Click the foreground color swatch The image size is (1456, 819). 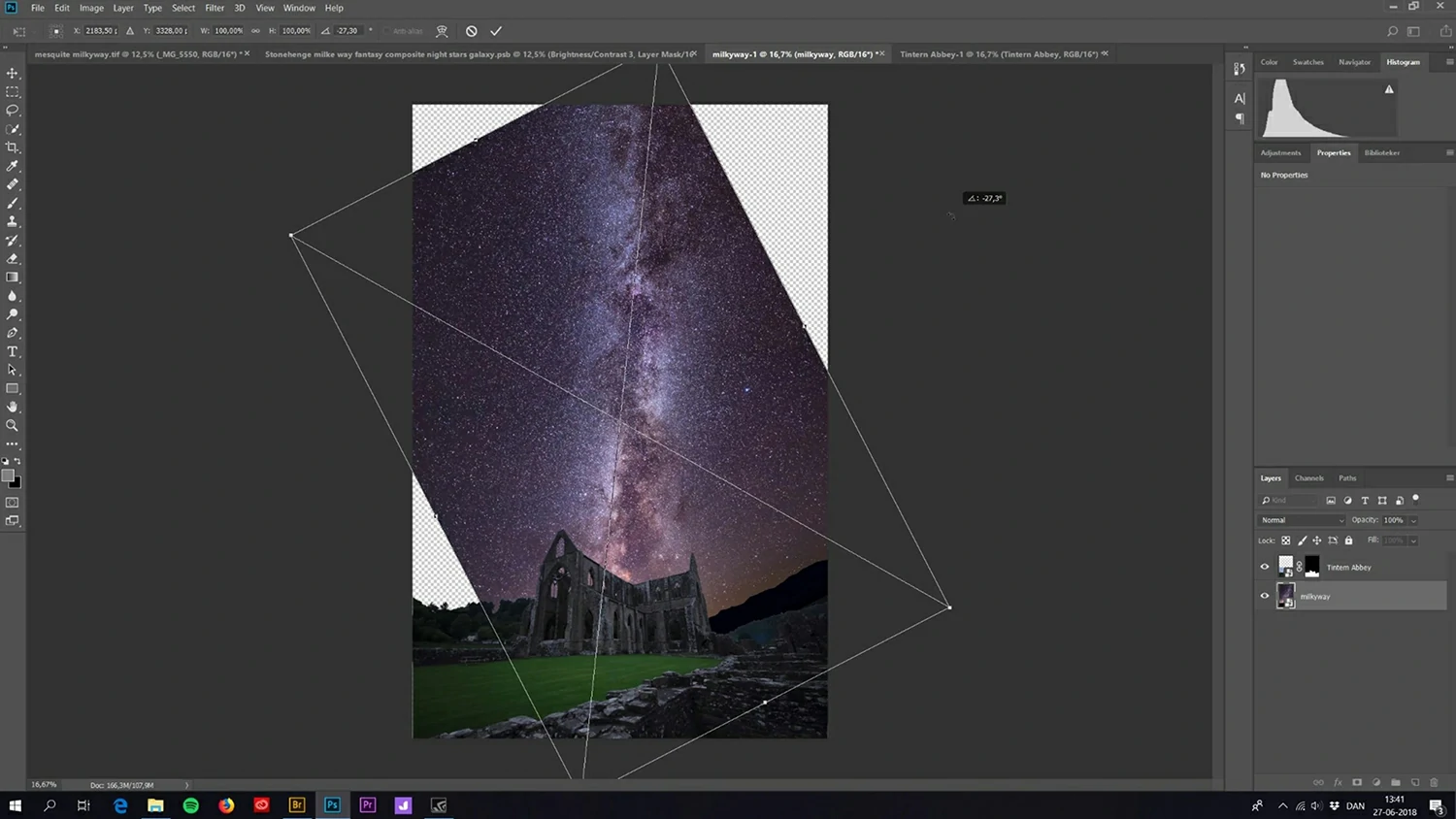point(9,475)
